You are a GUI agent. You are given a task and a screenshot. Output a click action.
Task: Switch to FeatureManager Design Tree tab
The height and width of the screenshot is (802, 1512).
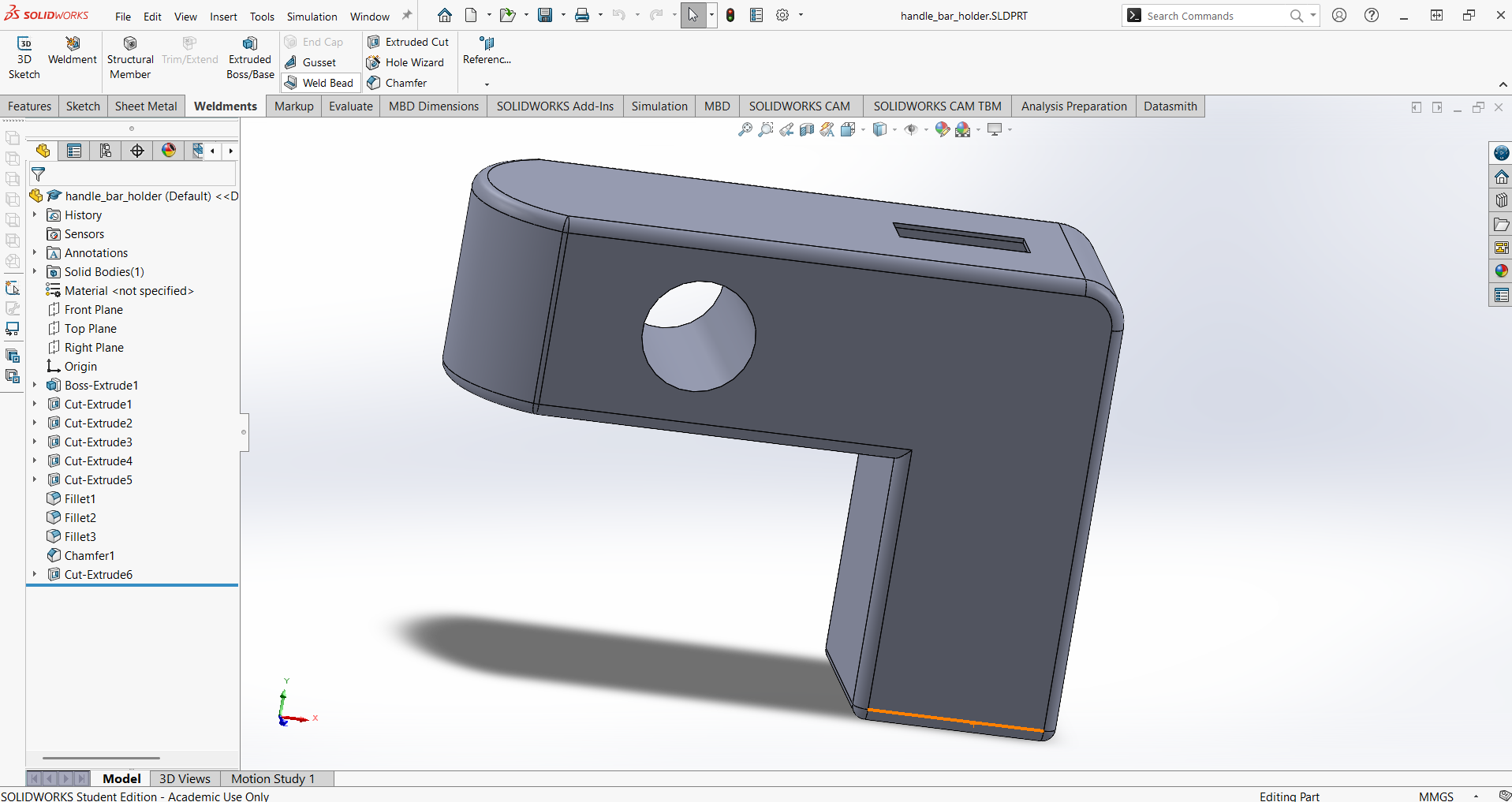[x=43, y=151]
